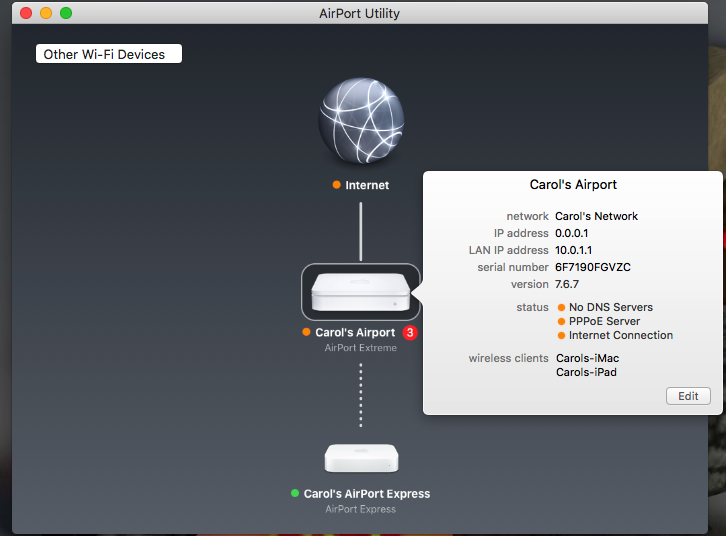Minimize the AirPort Utility window with yellow button

pyautogui.click(x=46, y=13)
